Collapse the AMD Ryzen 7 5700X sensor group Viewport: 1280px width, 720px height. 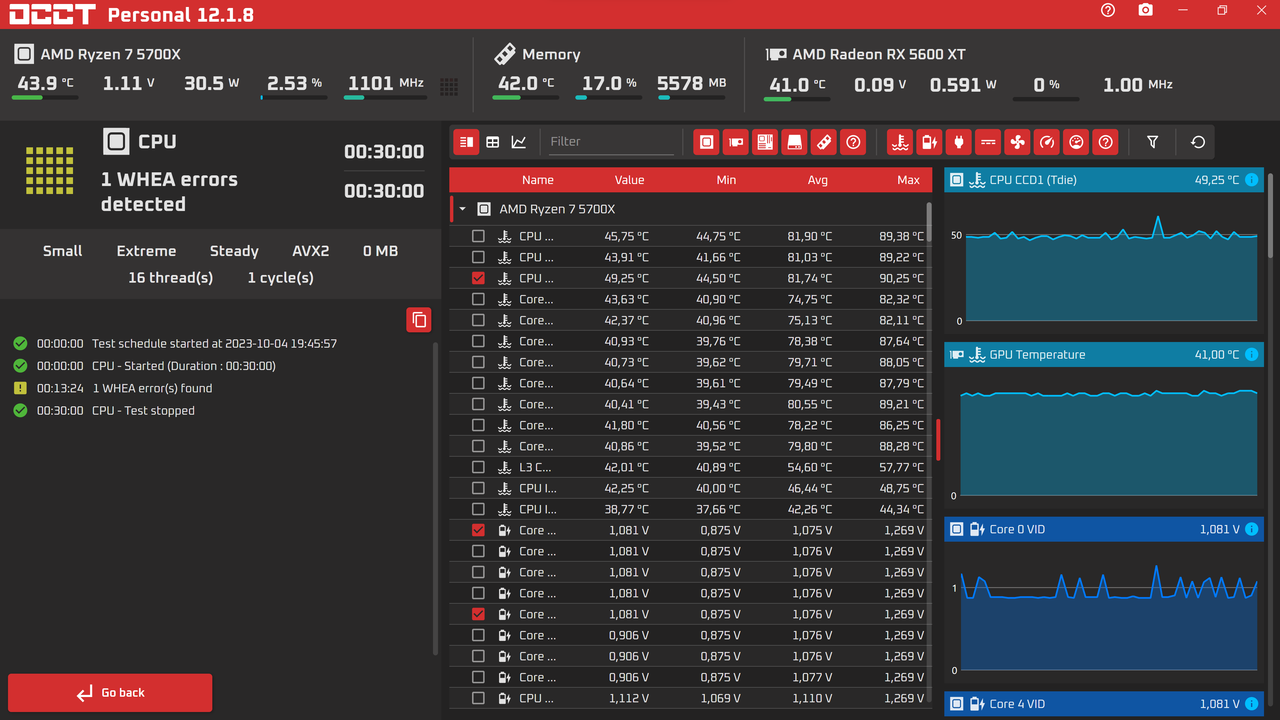point(462,209)
